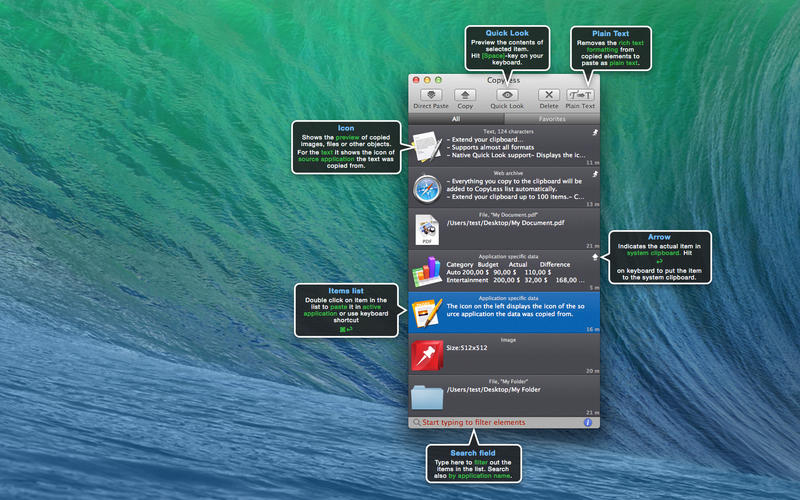This screenshot has height=500, width=800.
Task: Select the Safari compass icon entry
Action: 427,187
